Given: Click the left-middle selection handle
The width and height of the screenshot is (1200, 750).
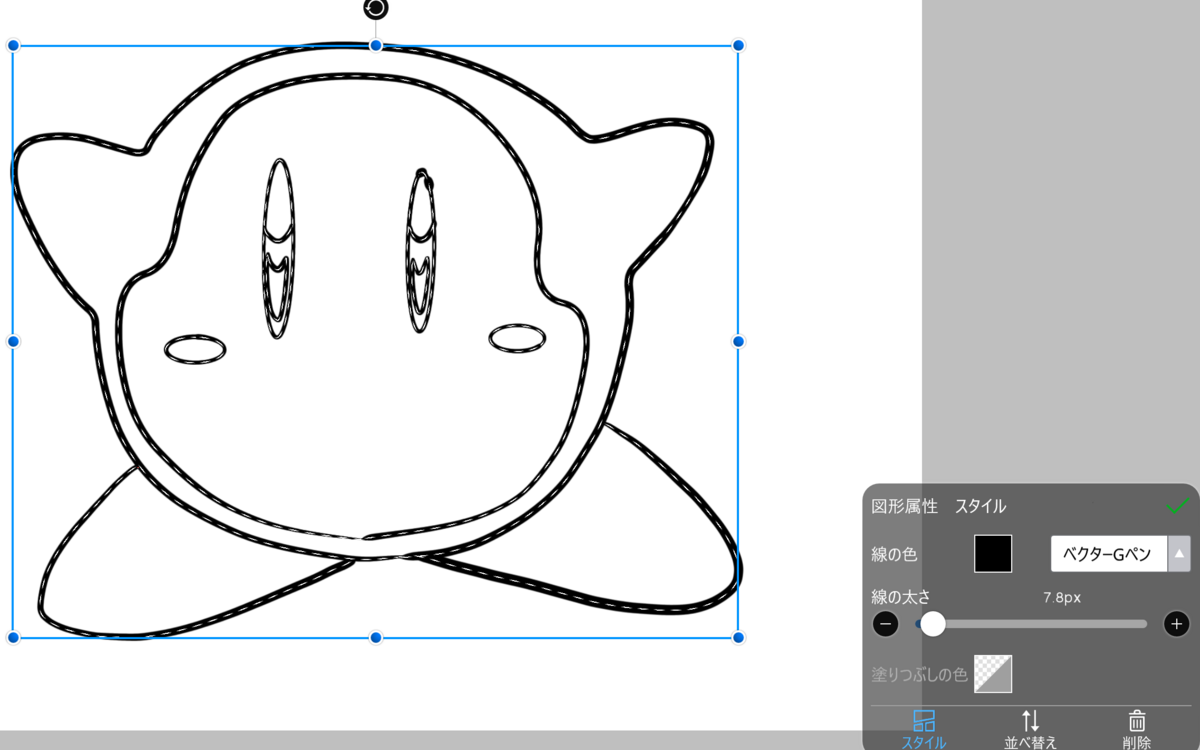Looking at the screenshot, I should click(x=13, y=341).
